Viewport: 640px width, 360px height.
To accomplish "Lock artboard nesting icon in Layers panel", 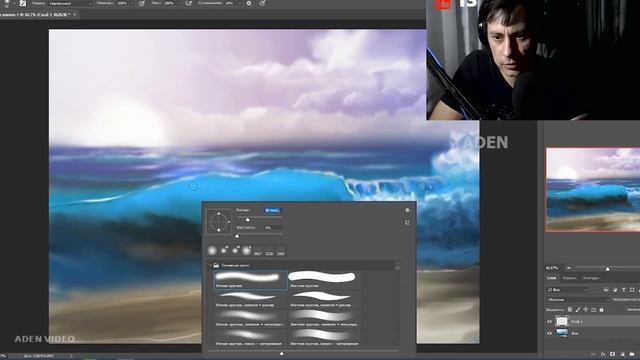I will coord(593,310).
